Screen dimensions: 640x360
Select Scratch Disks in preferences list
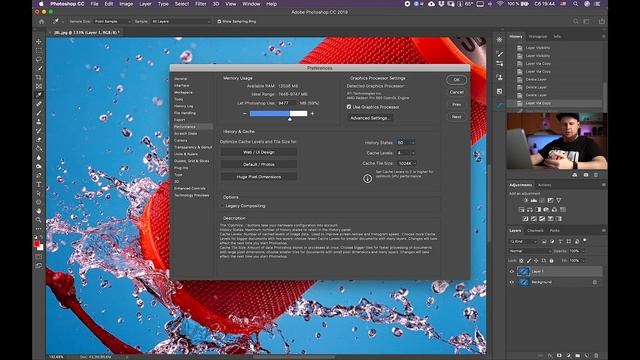[x=186, y=133]
